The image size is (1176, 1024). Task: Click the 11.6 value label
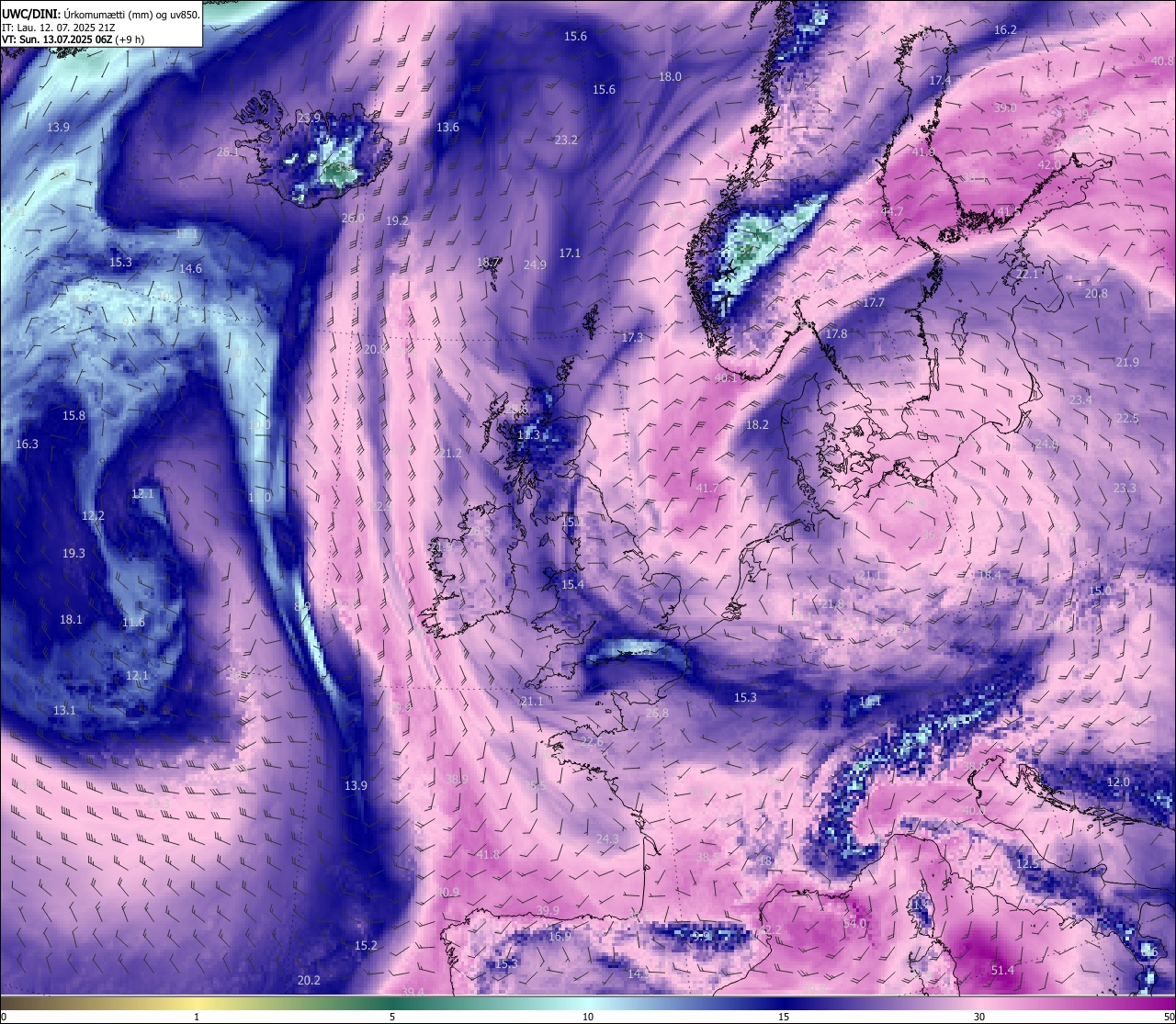coord(133,623)
